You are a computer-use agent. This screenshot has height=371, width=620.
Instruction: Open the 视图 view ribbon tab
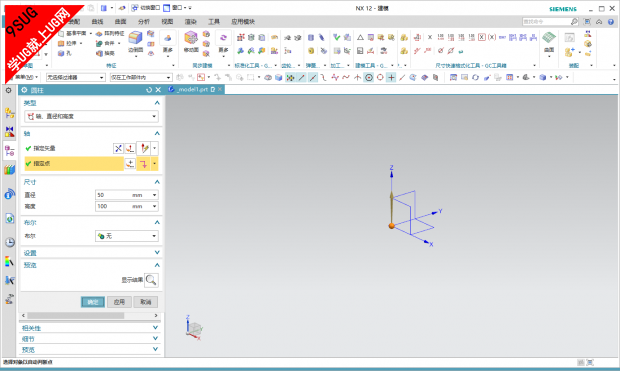click(x=167, y=22)
